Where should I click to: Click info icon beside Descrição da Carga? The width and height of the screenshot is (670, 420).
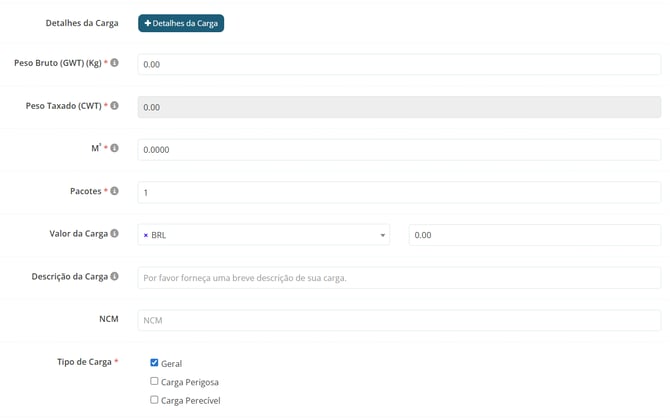coord(115,277)
